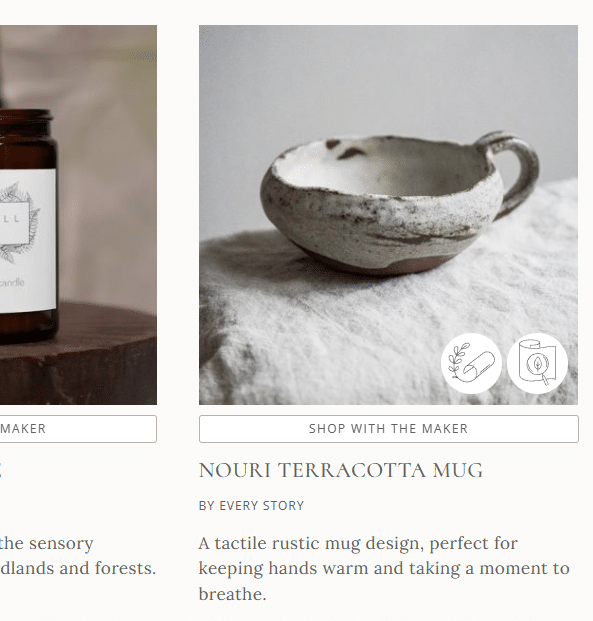593x621 pixels.
Task: Click the threaded rim of the amber jar
Action: (26, 116)
